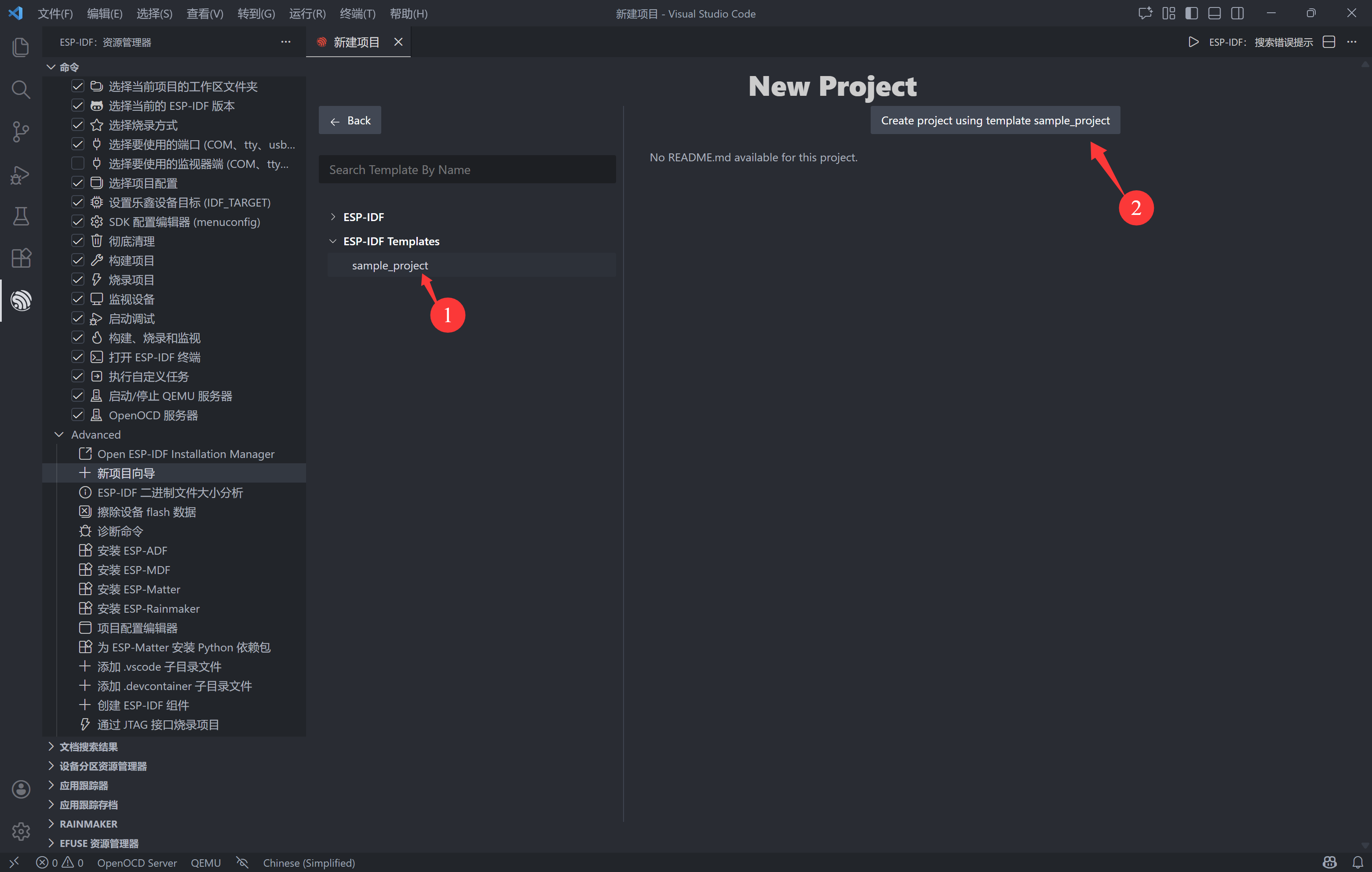Collapse the ESP-IDF Templates category

(x=333, y=241)
